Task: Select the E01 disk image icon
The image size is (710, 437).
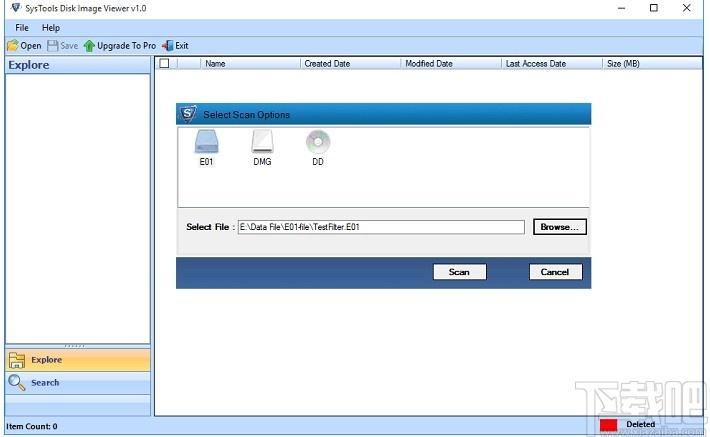Action: (206, 143)
